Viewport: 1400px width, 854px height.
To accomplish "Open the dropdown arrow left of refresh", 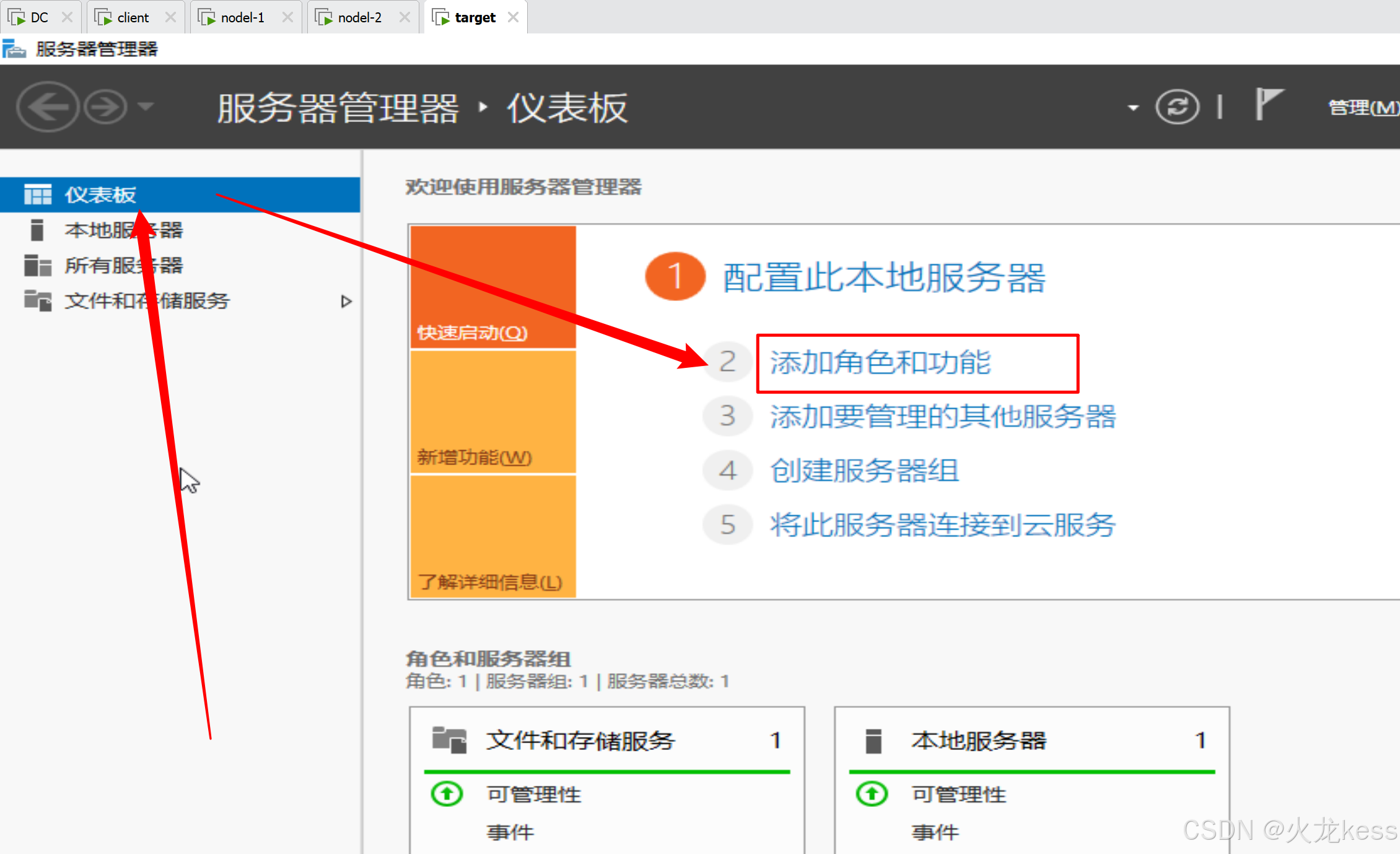I will pyautogui.click(x=1133, y=108).
